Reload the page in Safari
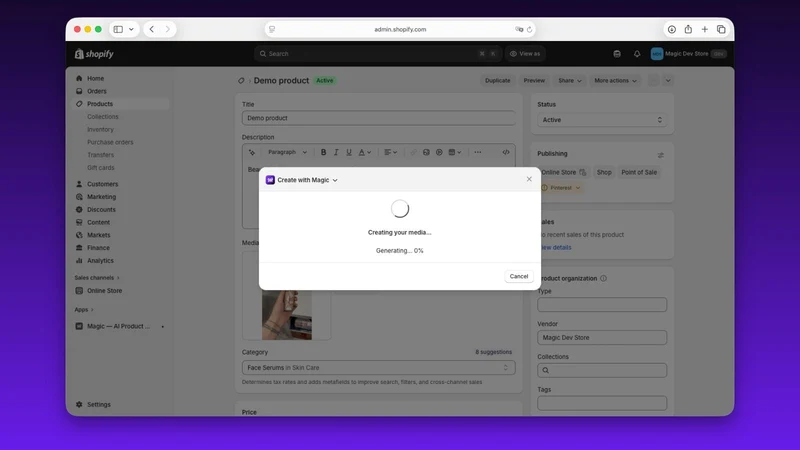The image size is (800, 450). [x=530, y=30]
